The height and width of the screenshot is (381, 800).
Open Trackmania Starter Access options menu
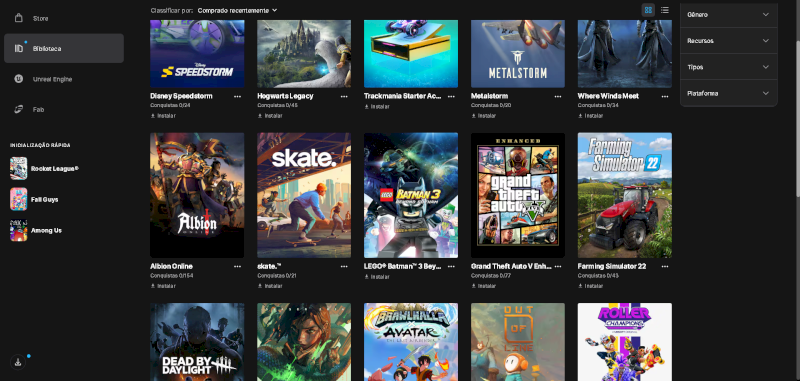(x=451, y=96)
